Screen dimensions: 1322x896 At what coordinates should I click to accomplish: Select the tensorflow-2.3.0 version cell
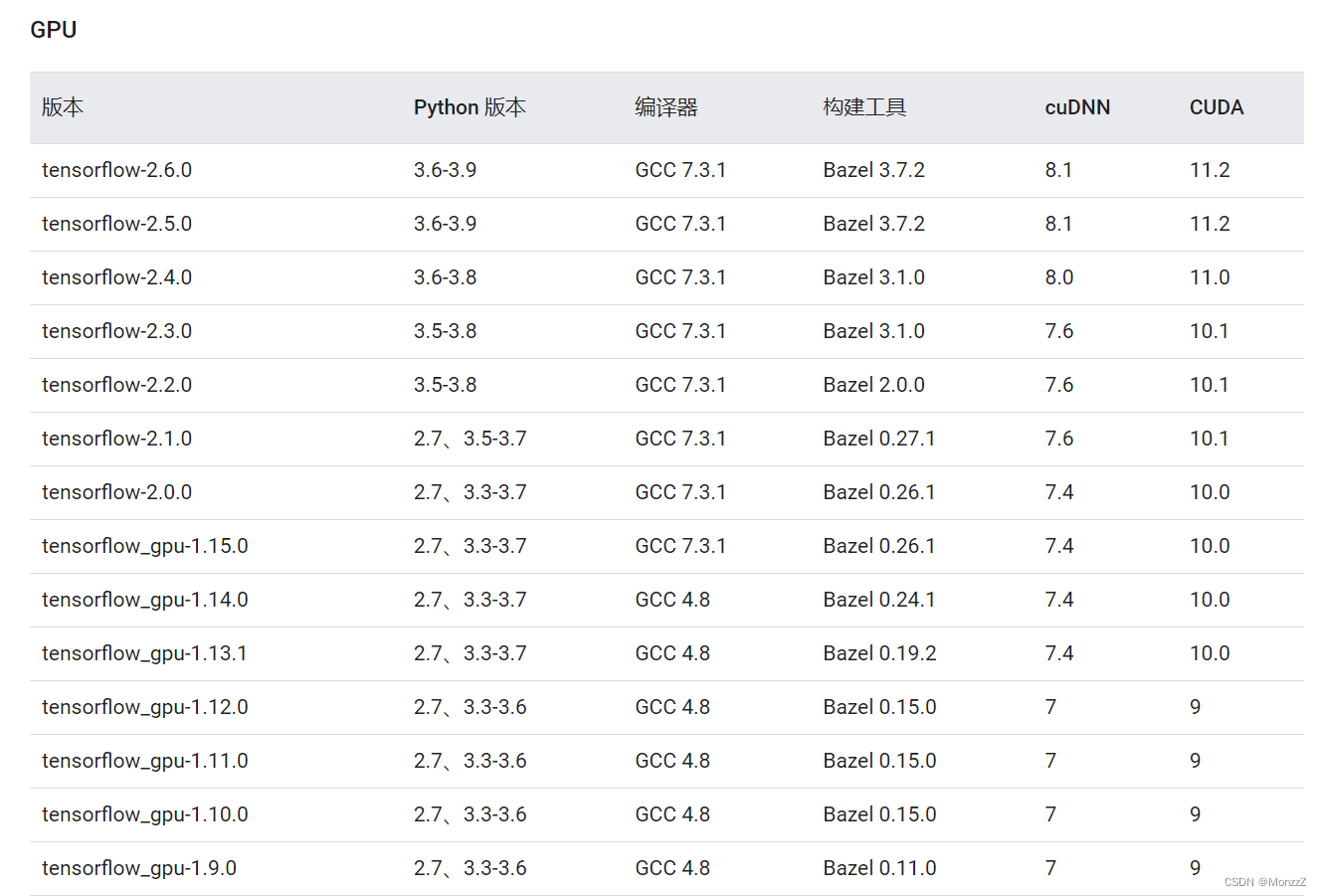pyautogui.click(x=117, y=331)
